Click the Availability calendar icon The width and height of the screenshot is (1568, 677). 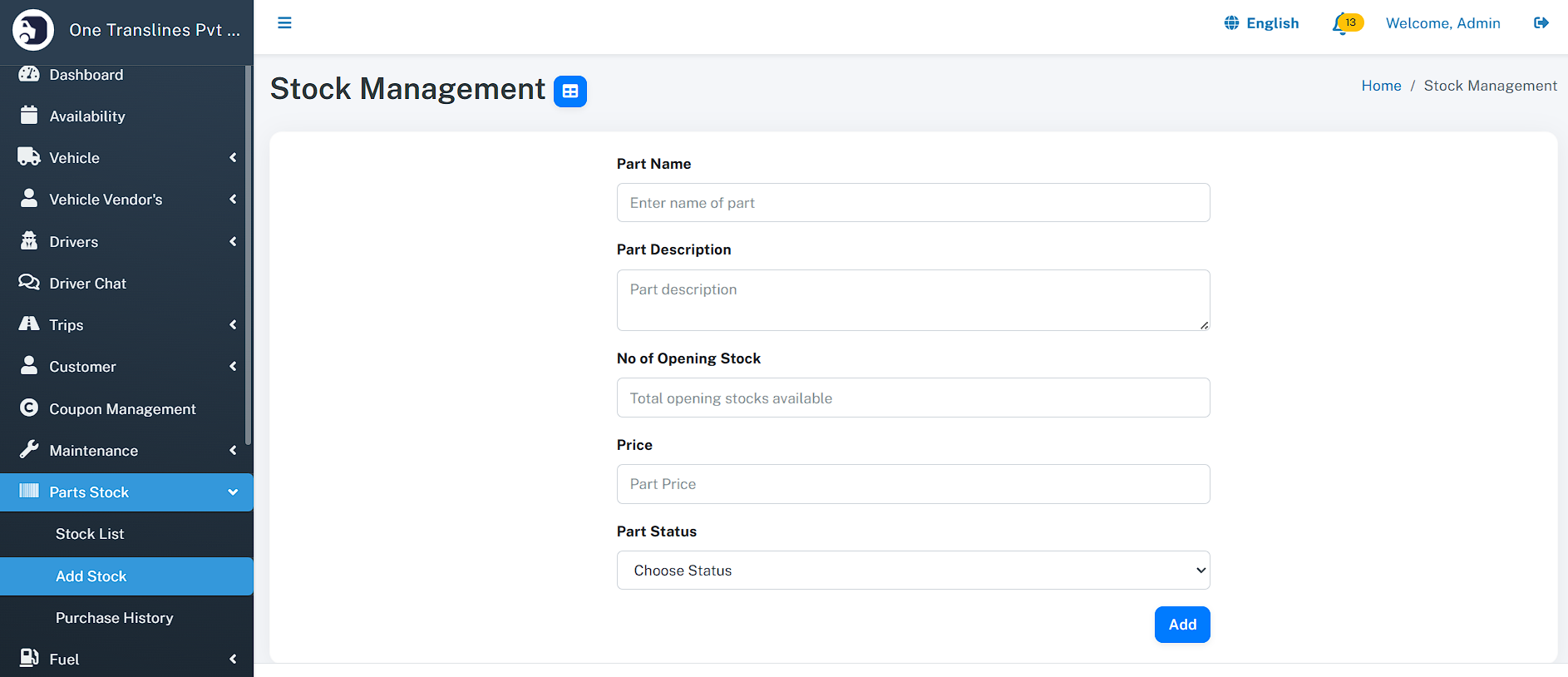pos(29,116)
